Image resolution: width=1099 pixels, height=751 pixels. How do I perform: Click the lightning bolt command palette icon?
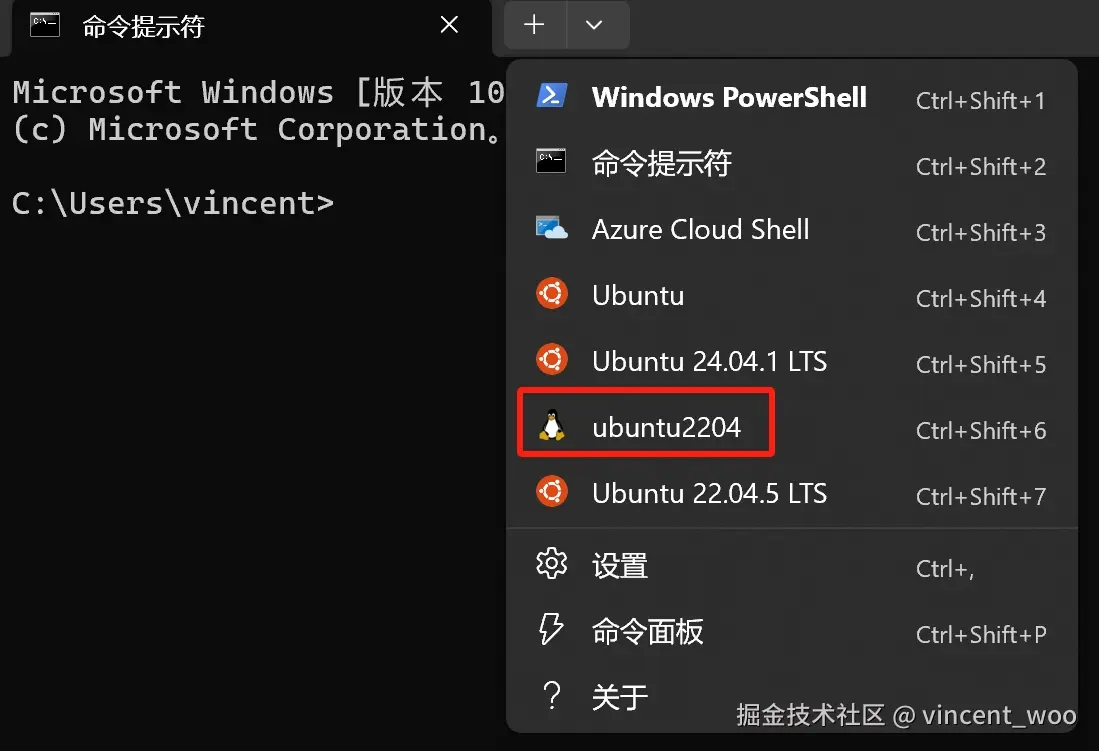(x=552, y=630)
